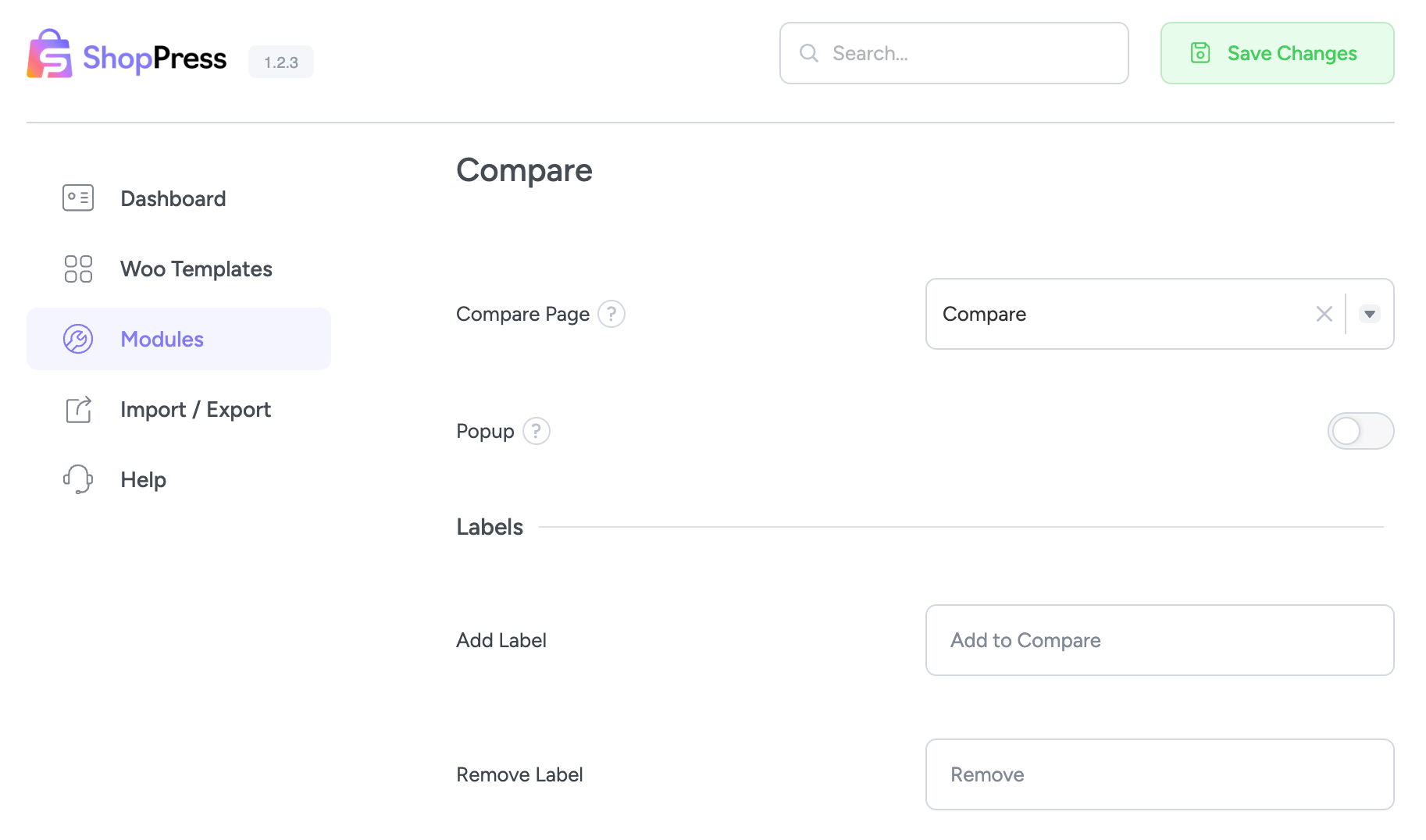Open the Compare Page help tooltip
This screenshot has width=1426, height=840.
pyautogui.click(x=612, y=314)
